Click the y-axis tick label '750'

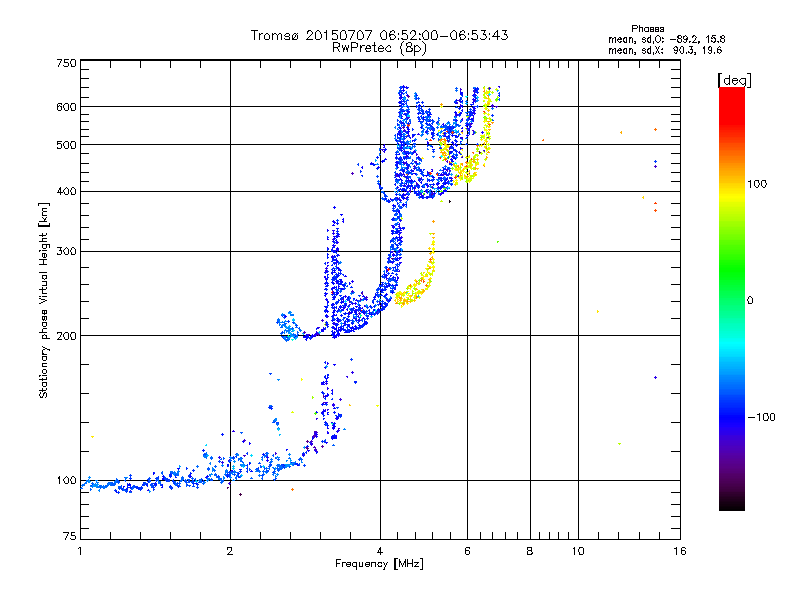point(66,63)
